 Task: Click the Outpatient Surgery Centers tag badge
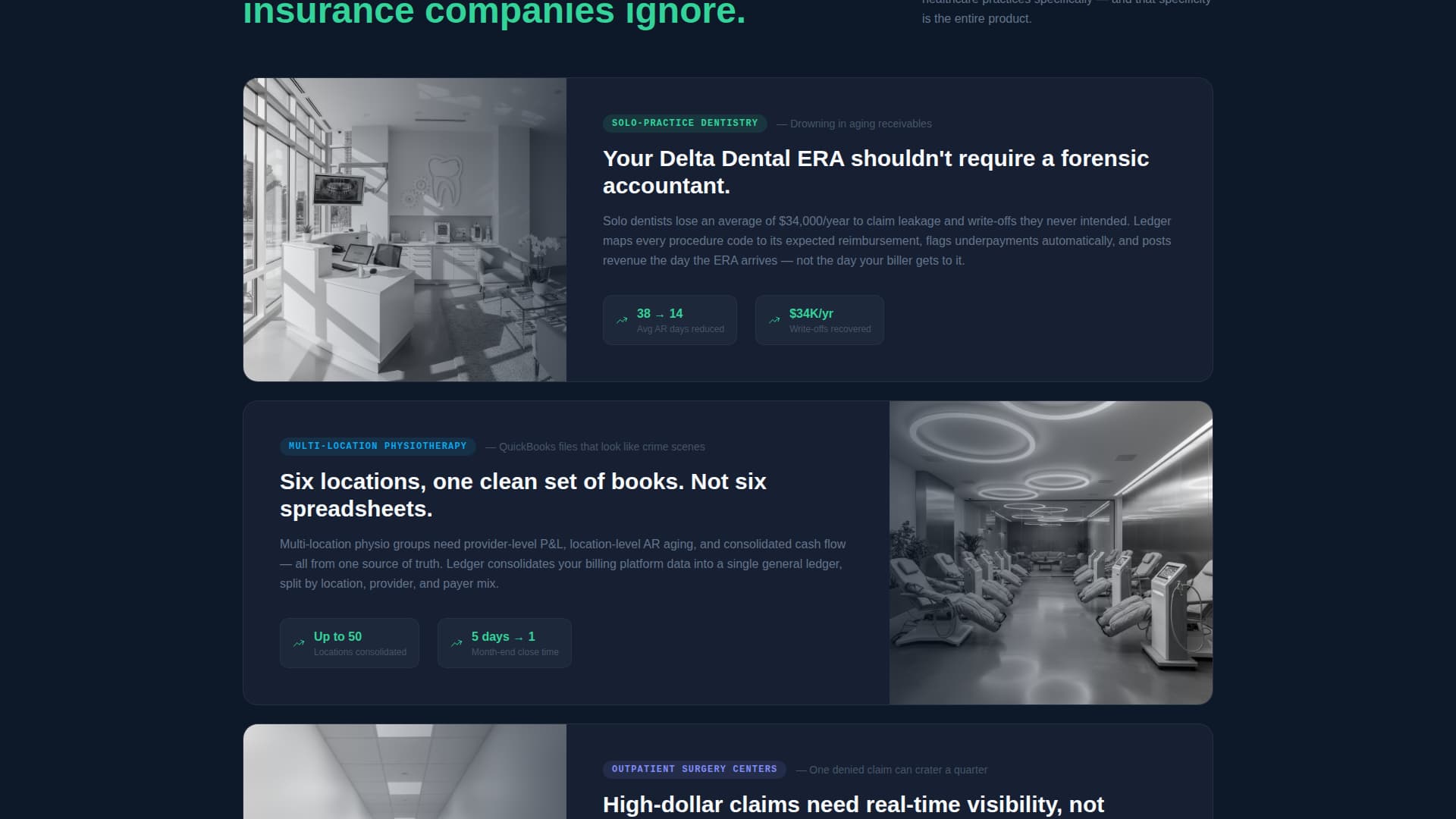click(694, 769)
